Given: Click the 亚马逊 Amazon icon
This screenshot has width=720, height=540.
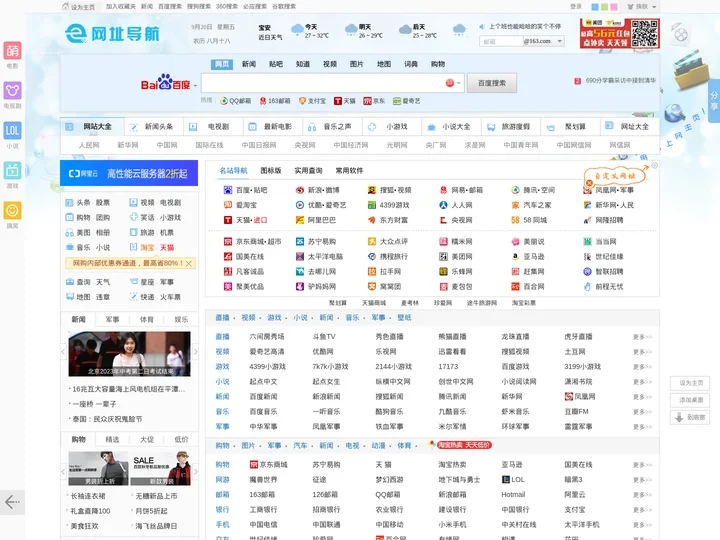Looking at the screenshot, I should tap(515, 256).
